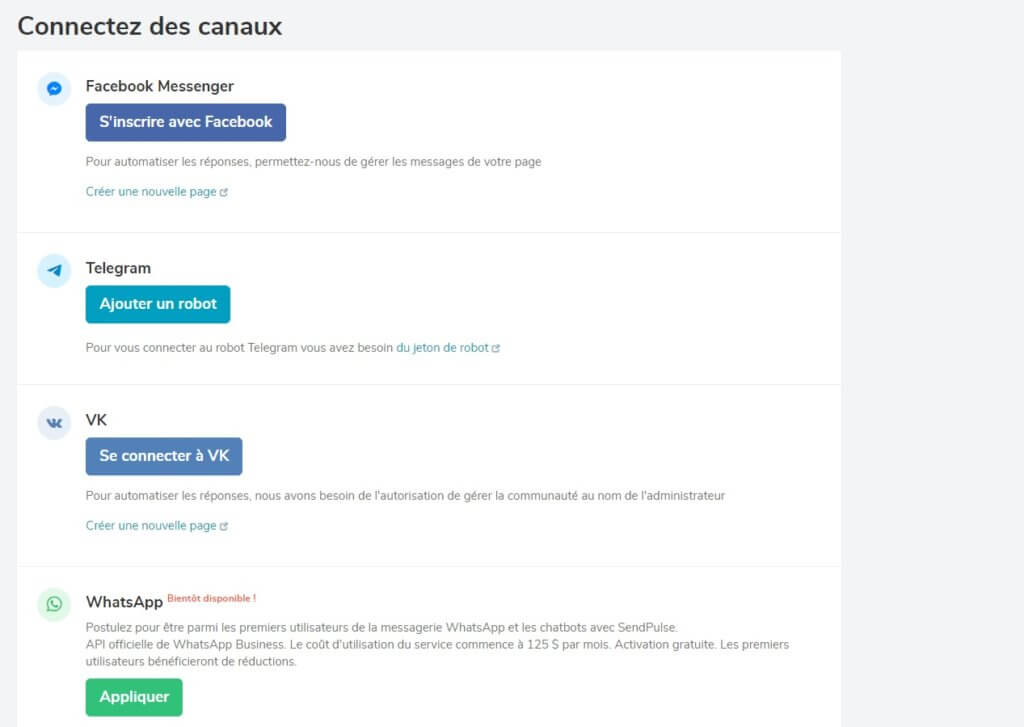Click the Telegram paper plane icon

[54, 270]
